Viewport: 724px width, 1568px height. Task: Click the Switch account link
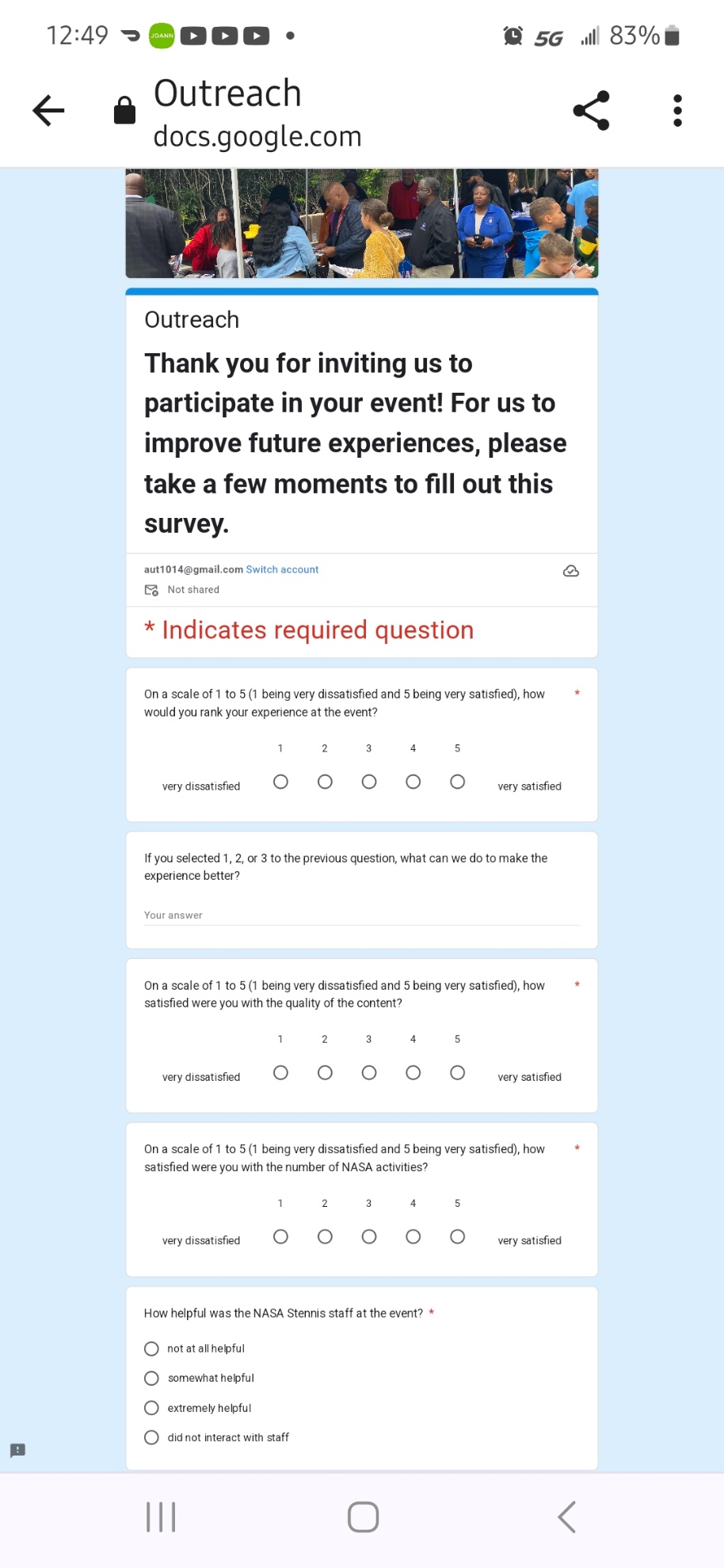(282, 569)
